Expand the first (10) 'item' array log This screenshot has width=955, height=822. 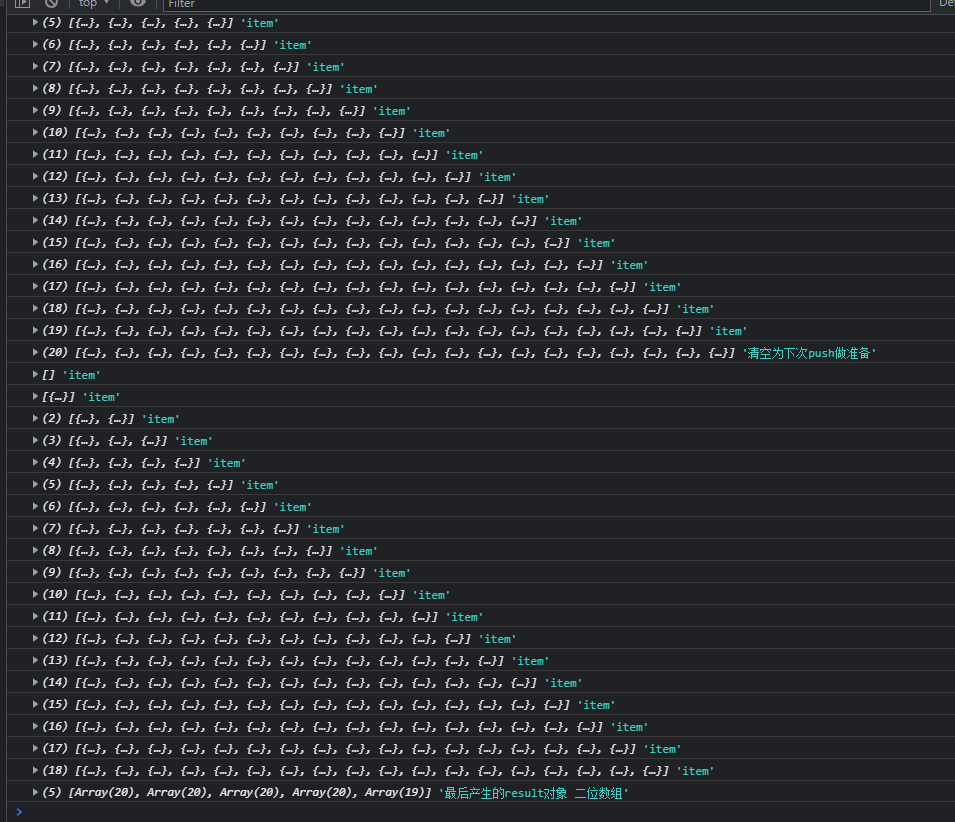click(35, 132)
